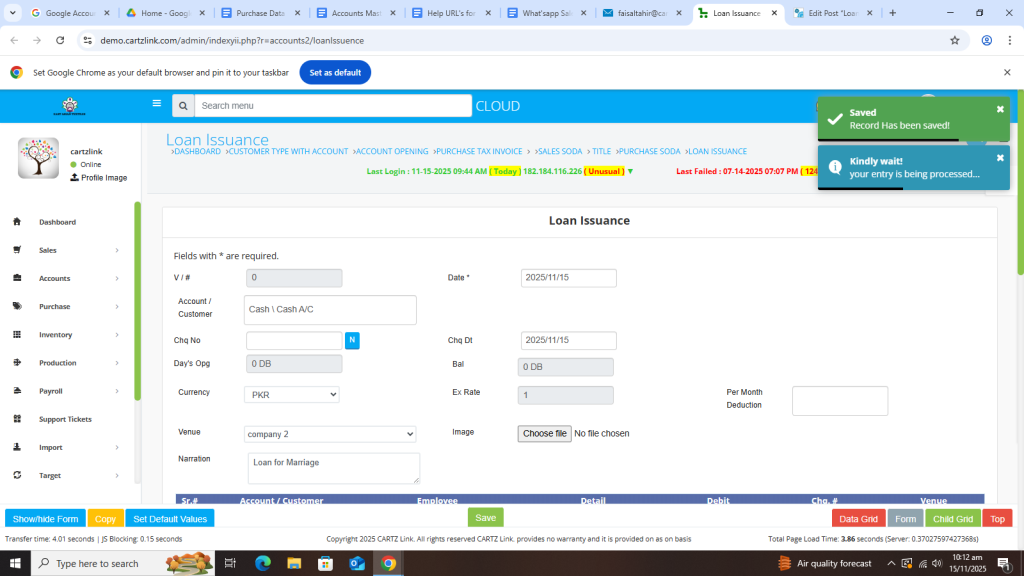
Task: Click the Set Default Values button
Action: [170, 519]
